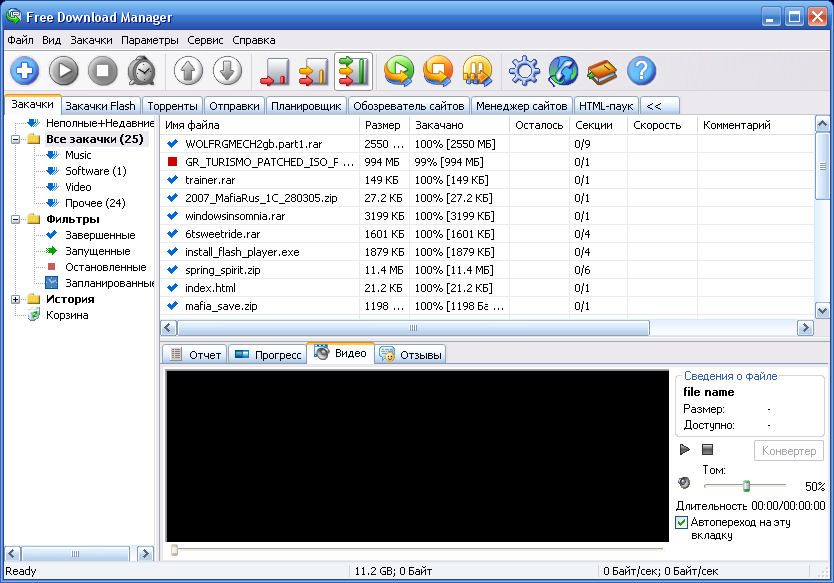Open the Справка menu
Screen dimensions: 834x583
pyautogui.click(x=254, y=40)
